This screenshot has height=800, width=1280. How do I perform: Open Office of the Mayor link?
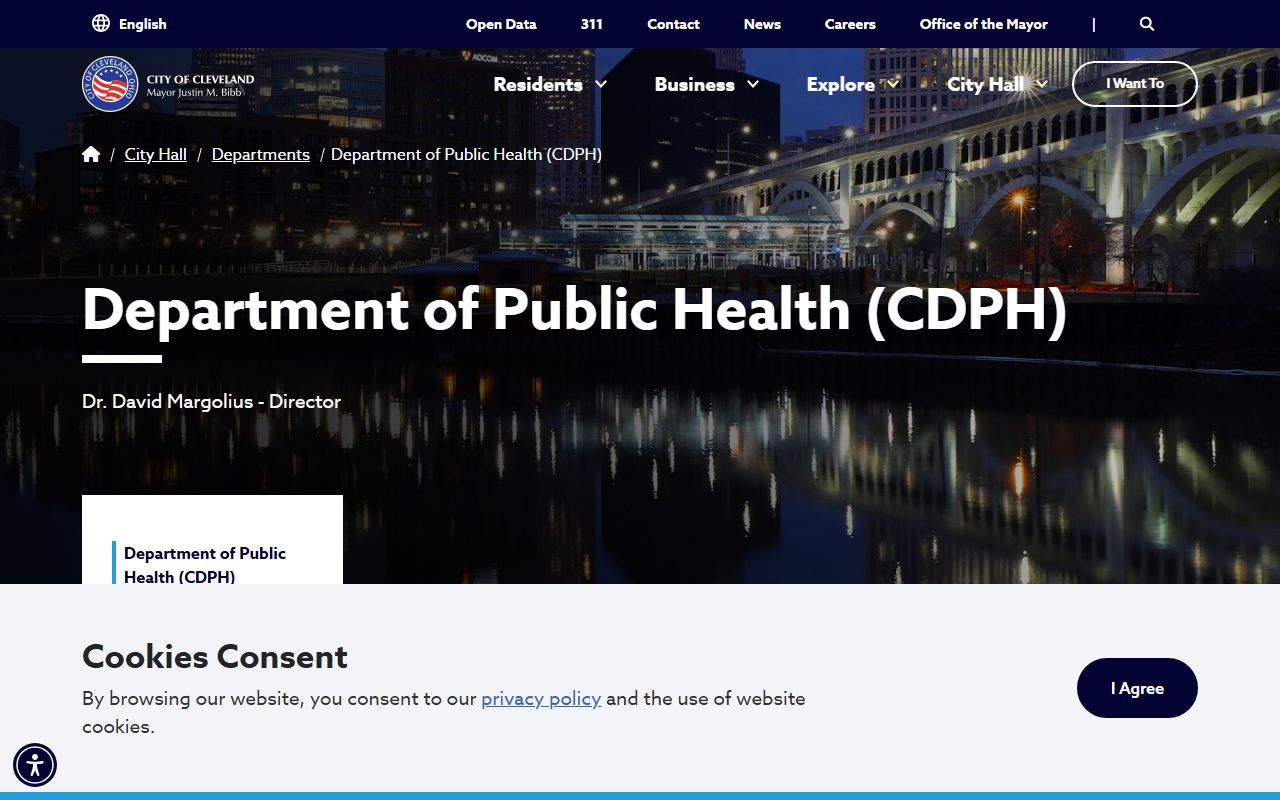(x=984, y=24)
